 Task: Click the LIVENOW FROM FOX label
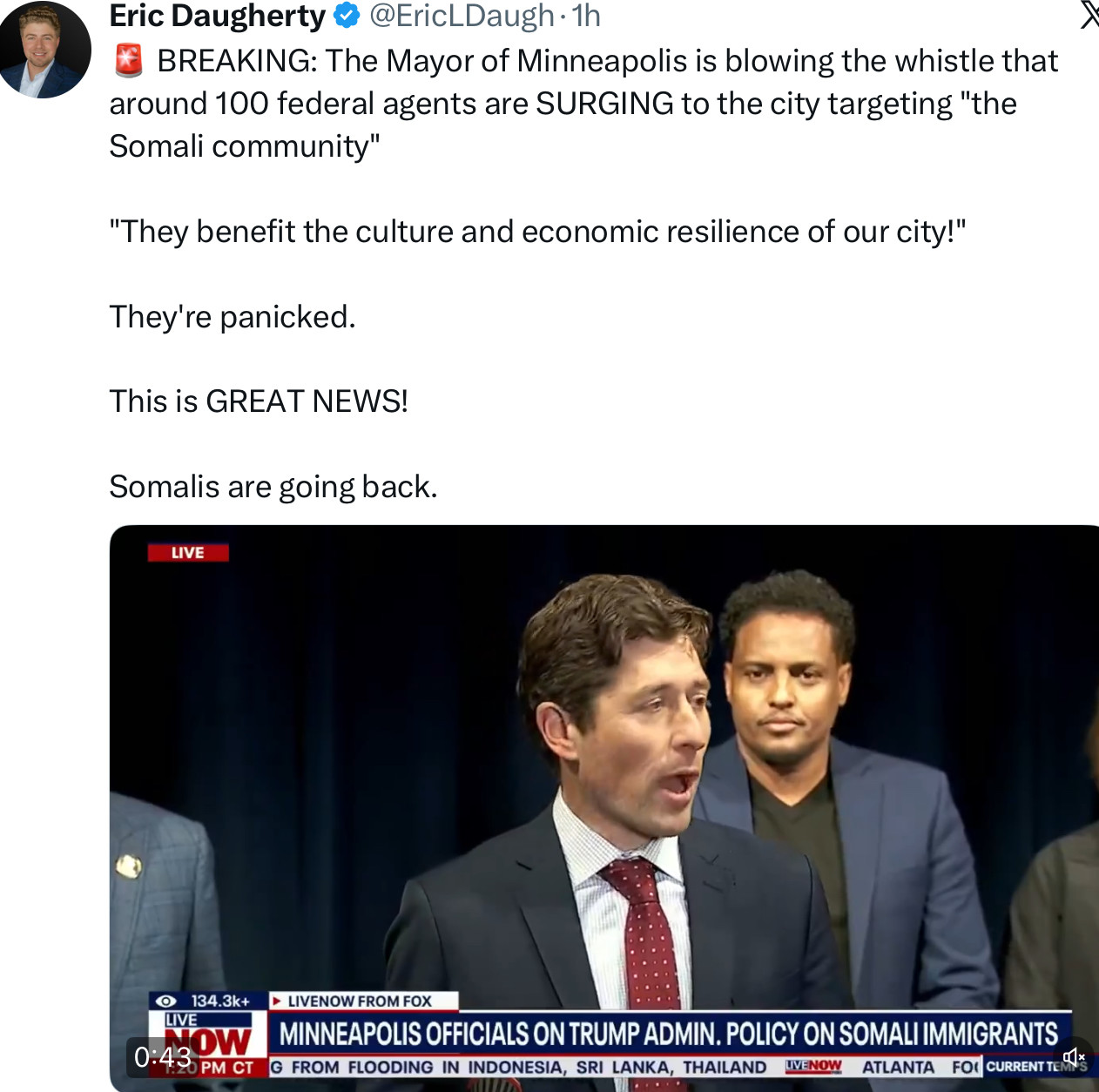tap(359, 1001)
